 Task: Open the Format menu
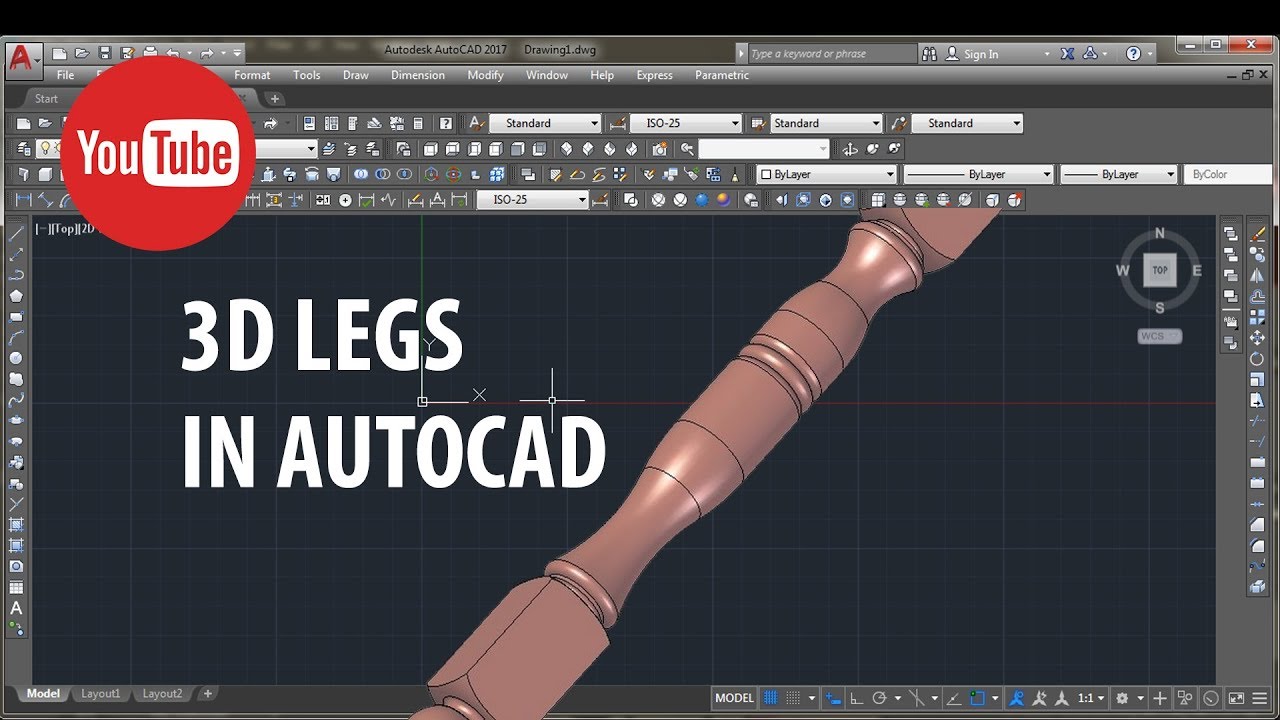[x=252, y=75]
